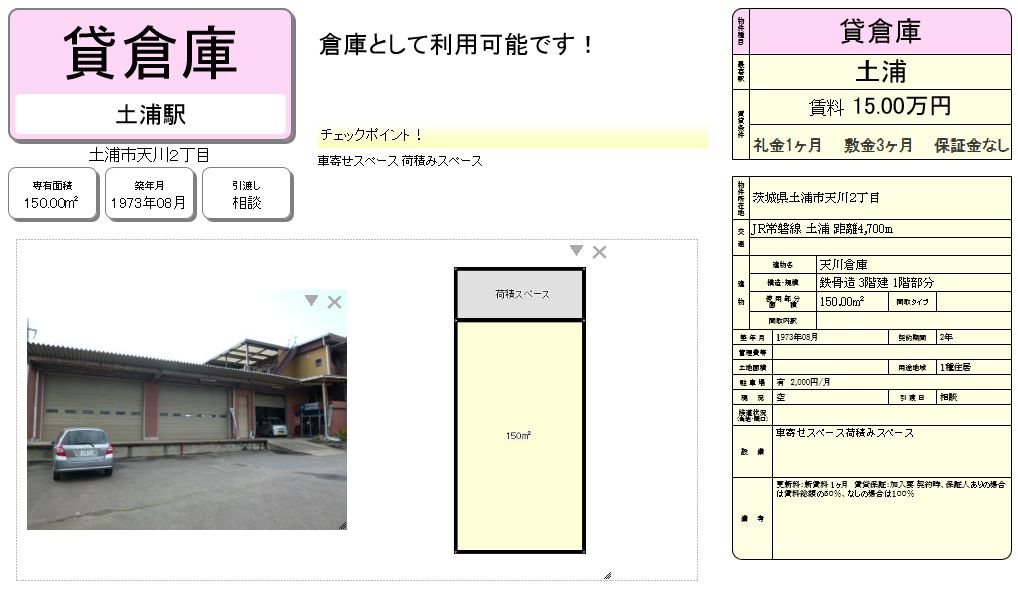1018x601 pixels.
Task: Click the 築年月 1973年08月 box
Action: [x=149, y=194]
